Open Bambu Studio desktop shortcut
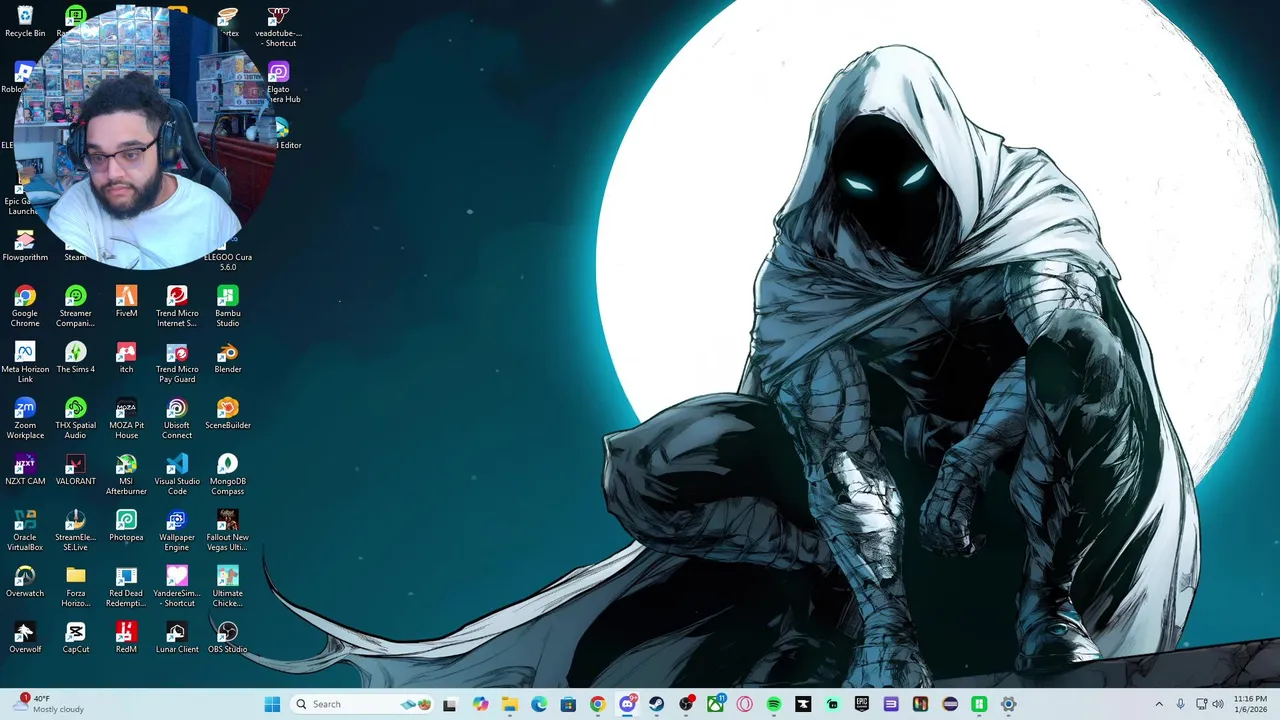1280x720 pixels. tap(228, 306)
